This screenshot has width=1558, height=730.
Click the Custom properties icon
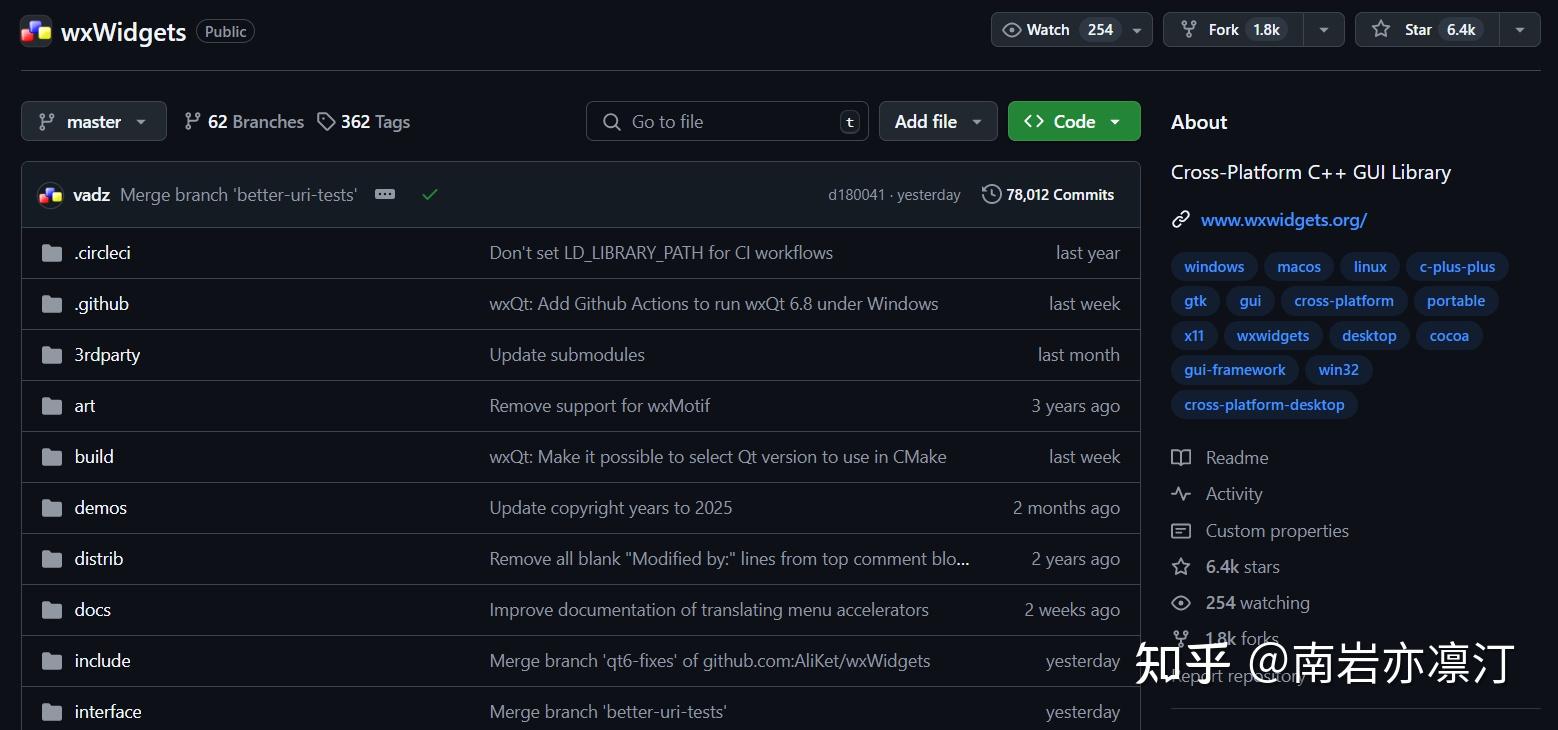pos(1181,531)
